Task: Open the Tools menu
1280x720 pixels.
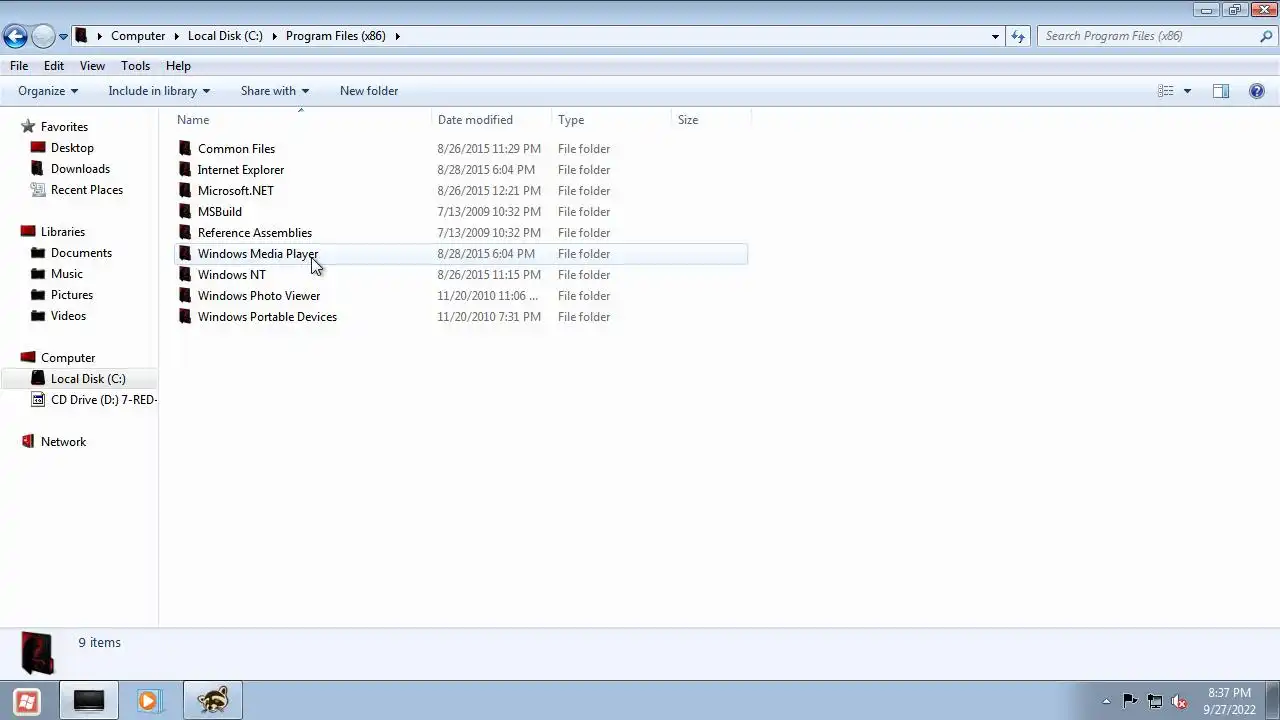Action: [135, 66]
